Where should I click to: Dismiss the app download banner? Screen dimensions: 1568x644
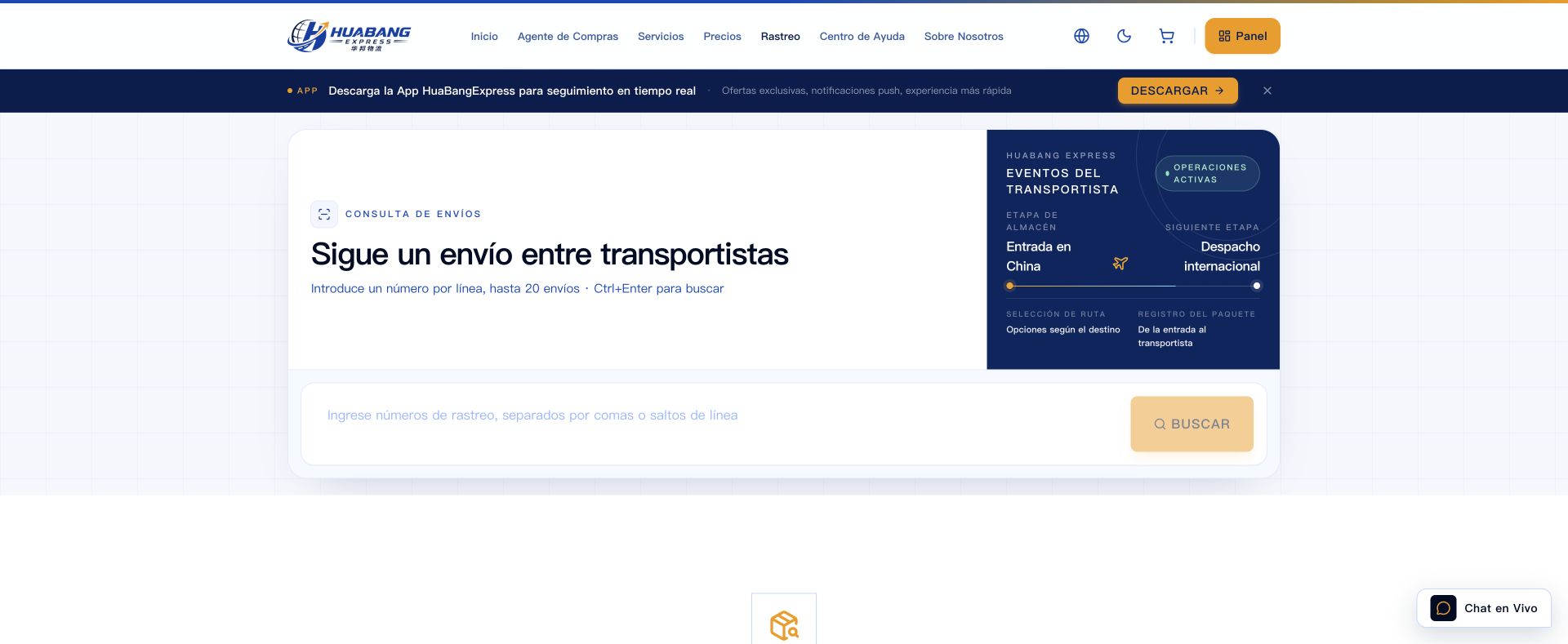coord(1267,91)
